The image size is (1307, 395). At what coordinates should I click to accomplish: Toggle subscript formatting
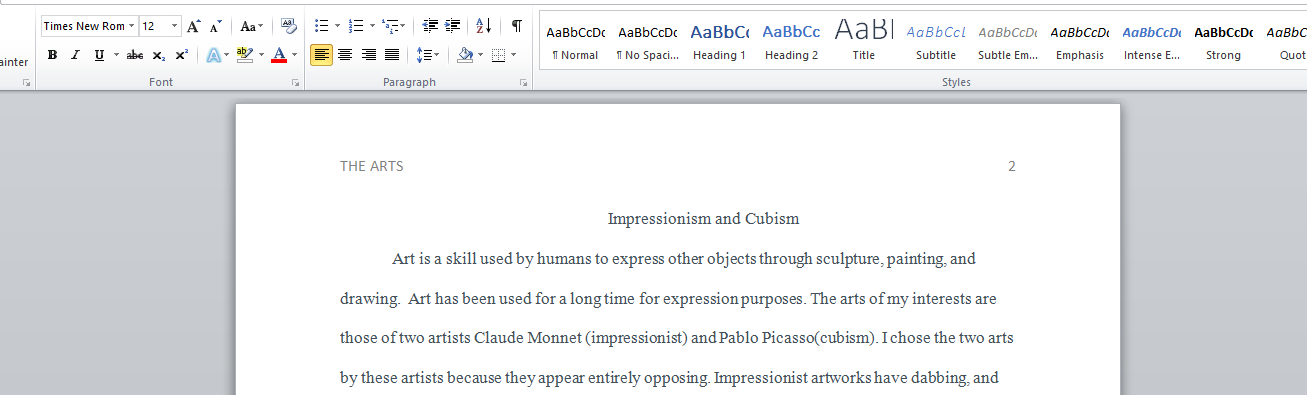pyautogui.click(x=159, y=55)
